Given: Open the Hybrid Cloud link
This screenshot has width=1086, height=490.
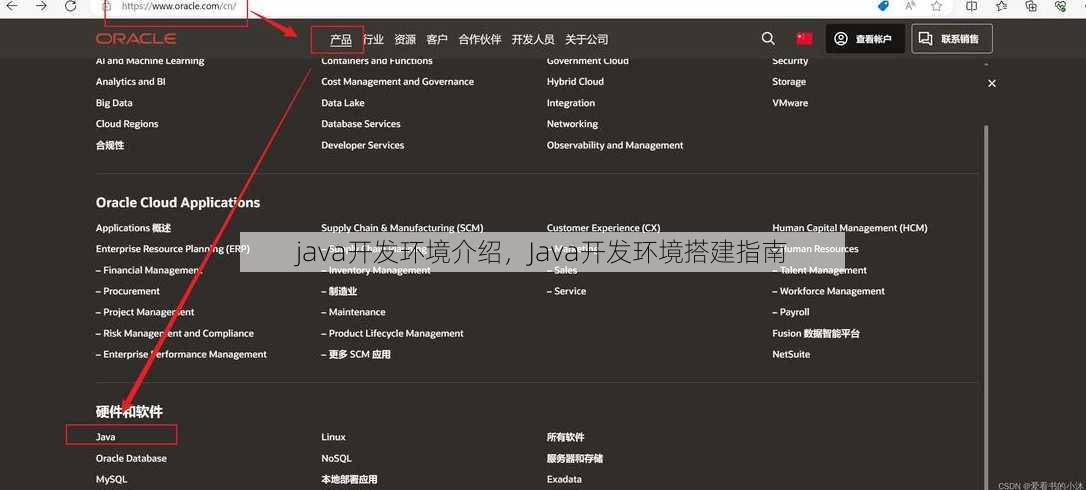Looking at the screenshot, I should tap(575, 82).
